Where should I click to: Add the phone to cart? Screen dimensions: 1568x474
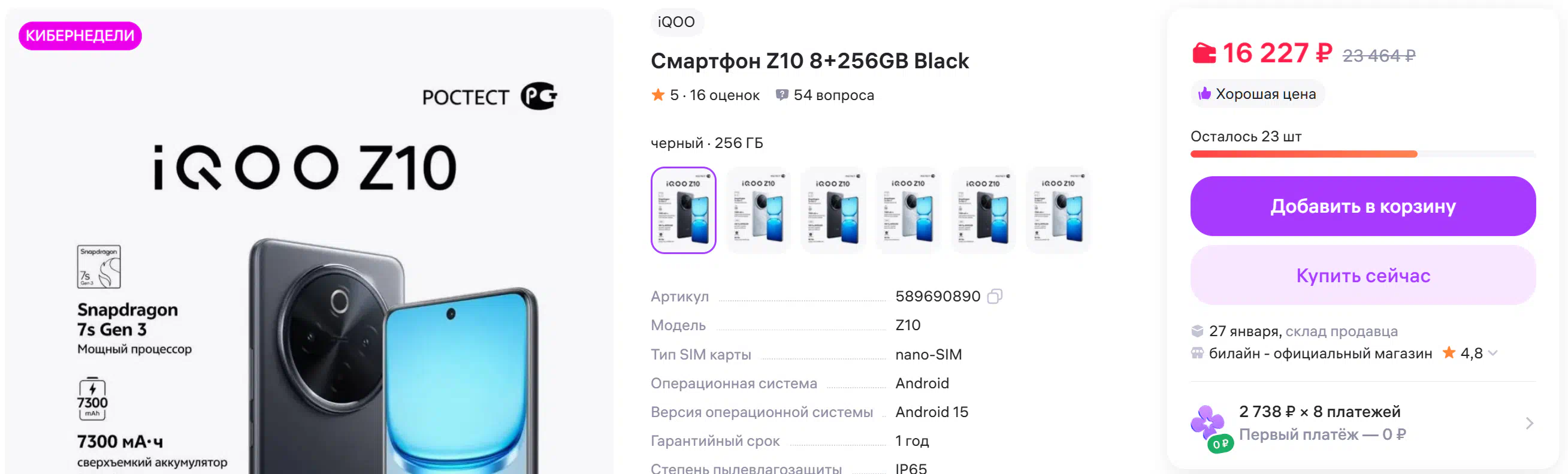click(1362, 206)
